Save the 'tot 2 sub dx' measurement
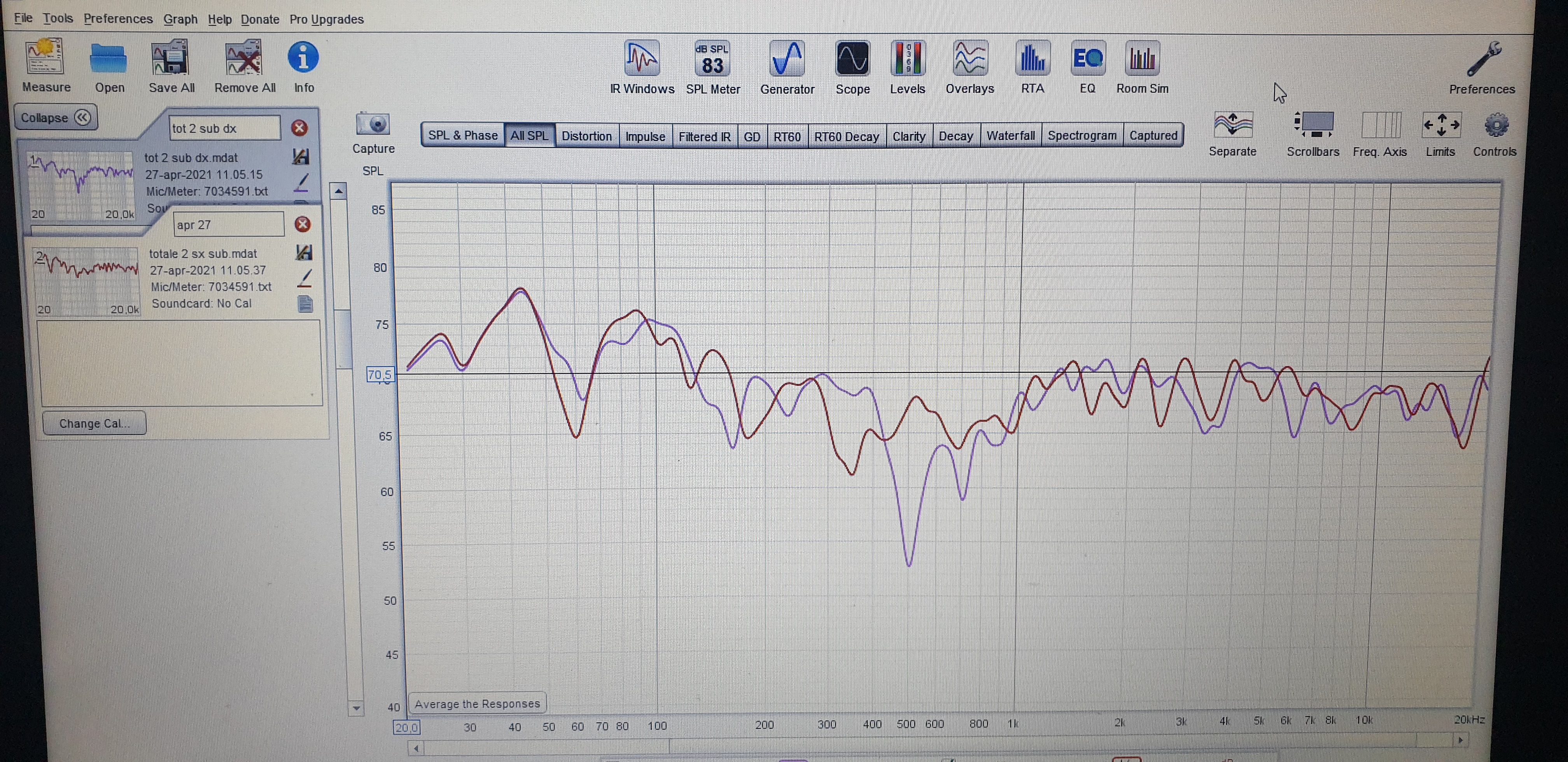1568x762 pixels. (x=301, y=156)
